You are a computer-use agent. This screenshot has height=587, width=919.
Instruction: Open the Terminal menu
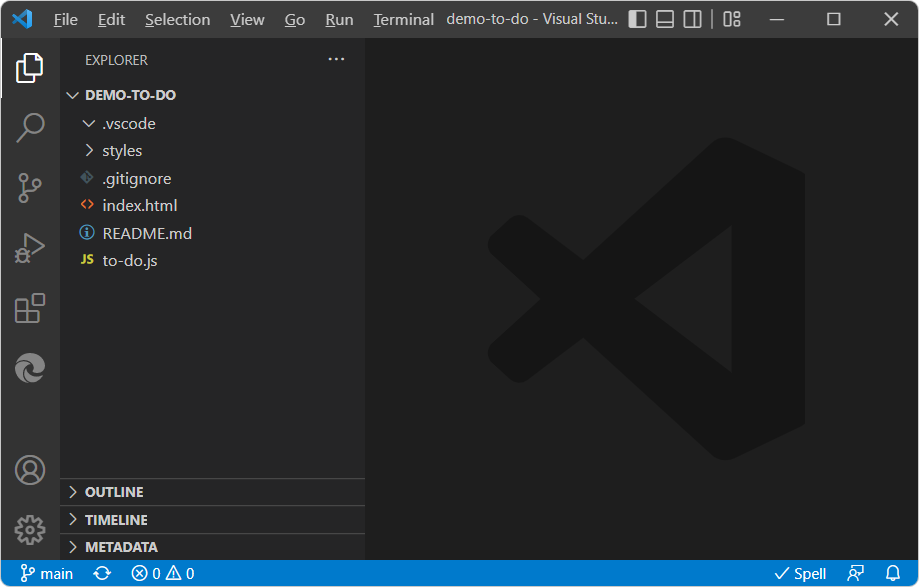point(403,20)
